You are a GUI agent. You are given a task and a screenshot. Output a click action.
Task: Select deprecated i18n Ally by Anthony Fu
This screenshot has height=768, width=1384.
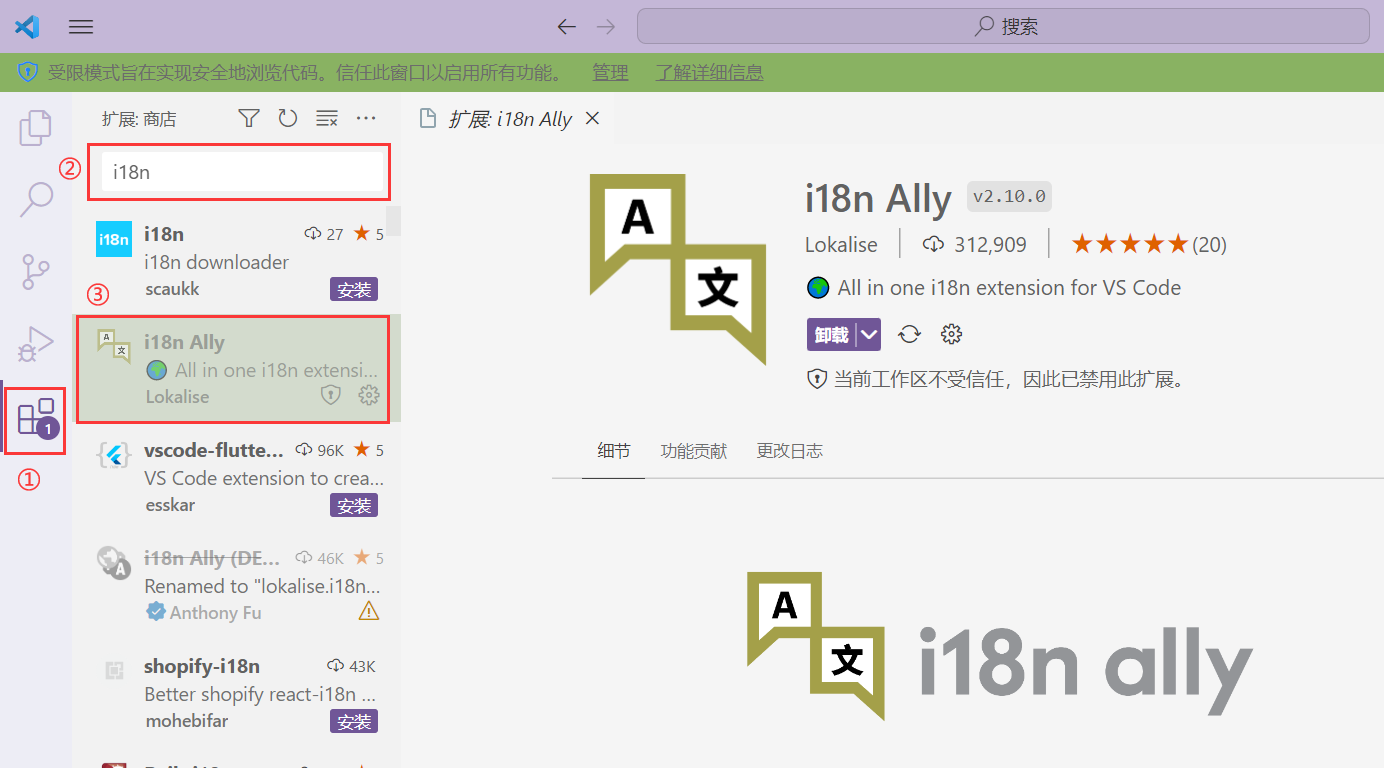click(x=238, y=584)
